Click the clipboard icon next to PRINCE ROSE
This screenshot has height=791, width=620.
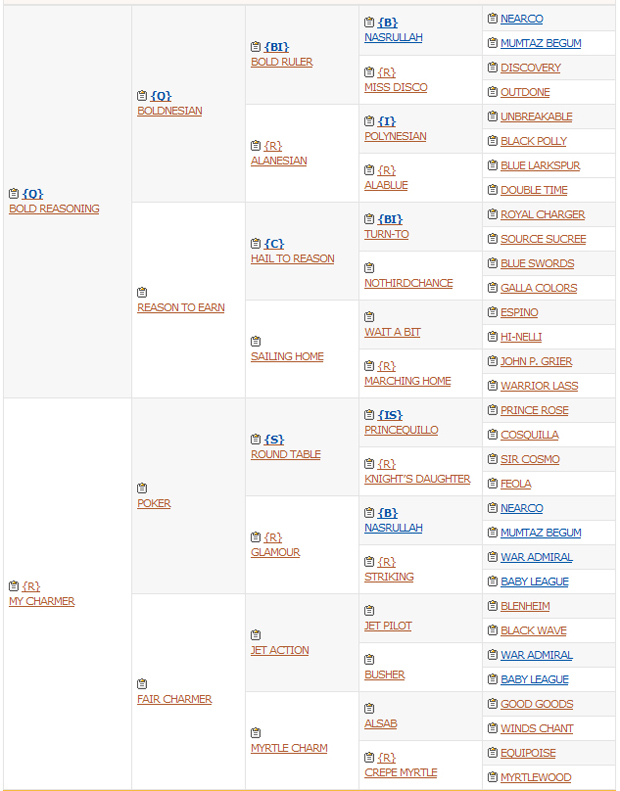click(492, 410)
